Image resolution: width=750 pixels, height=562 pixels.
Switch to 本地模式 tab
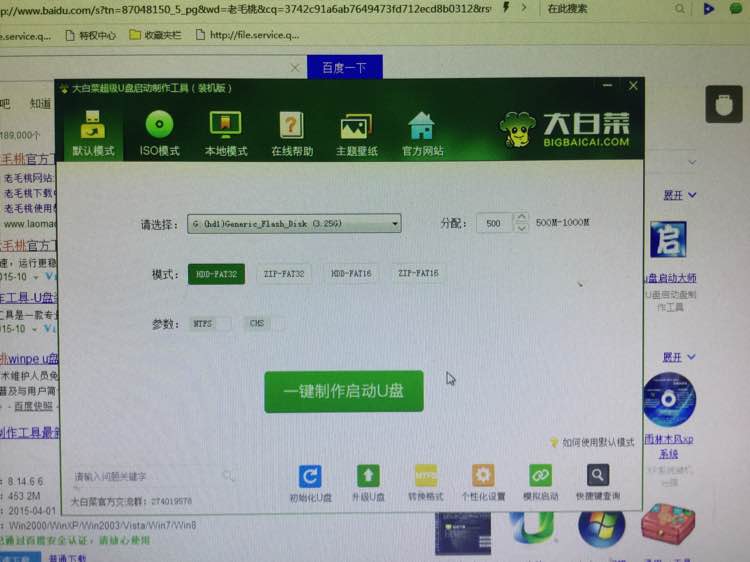click(x=226, y=133)
